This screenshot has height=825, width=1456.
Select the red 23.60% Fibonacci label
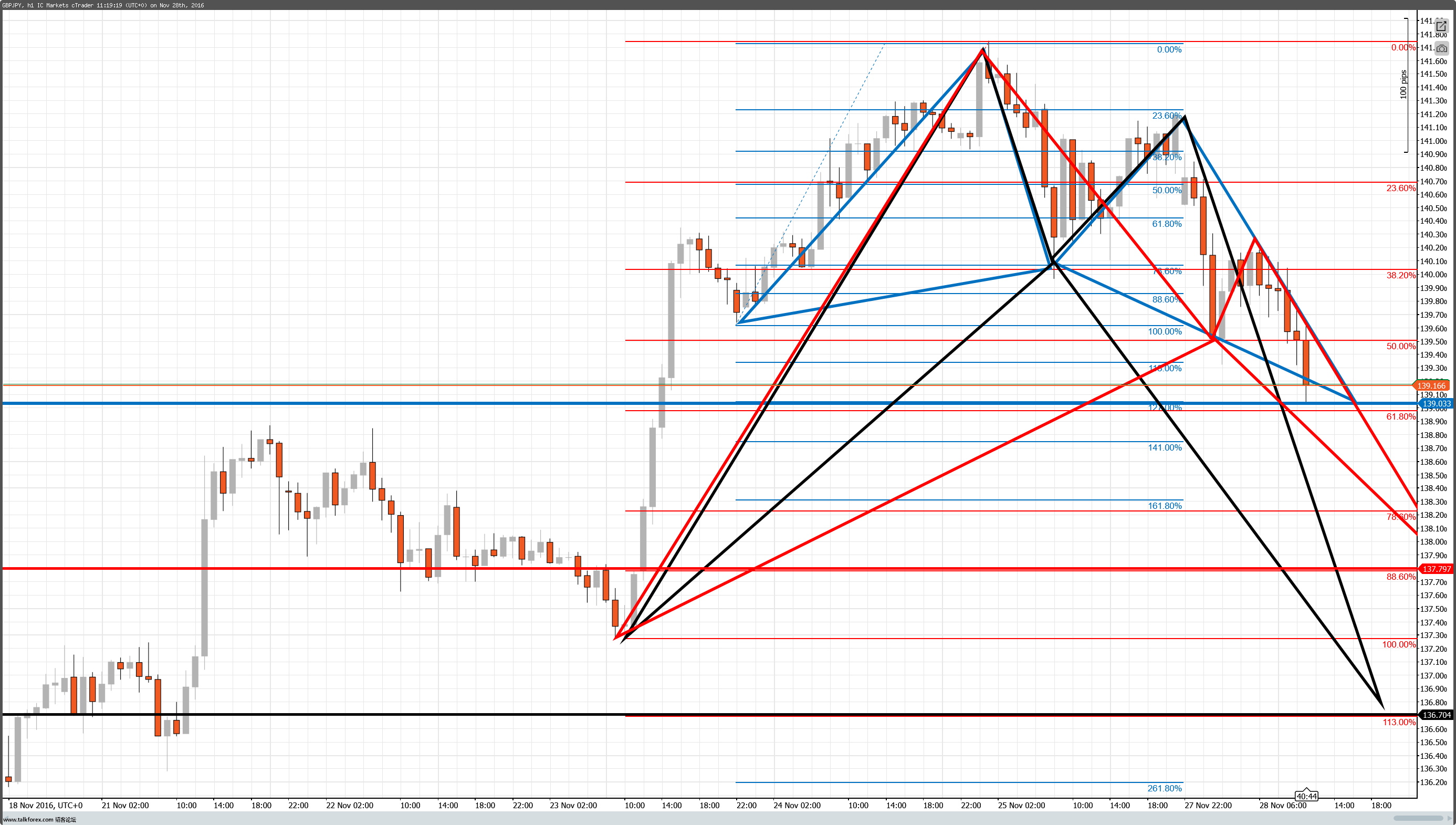pos(1401,188)
